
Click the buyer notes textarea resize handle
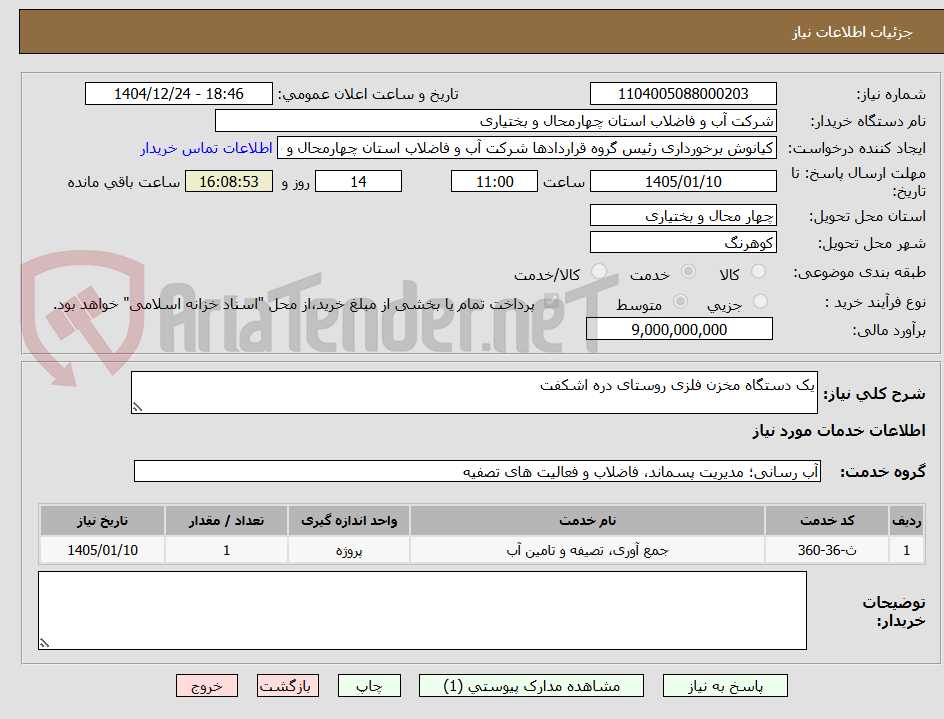pos(44,643)
